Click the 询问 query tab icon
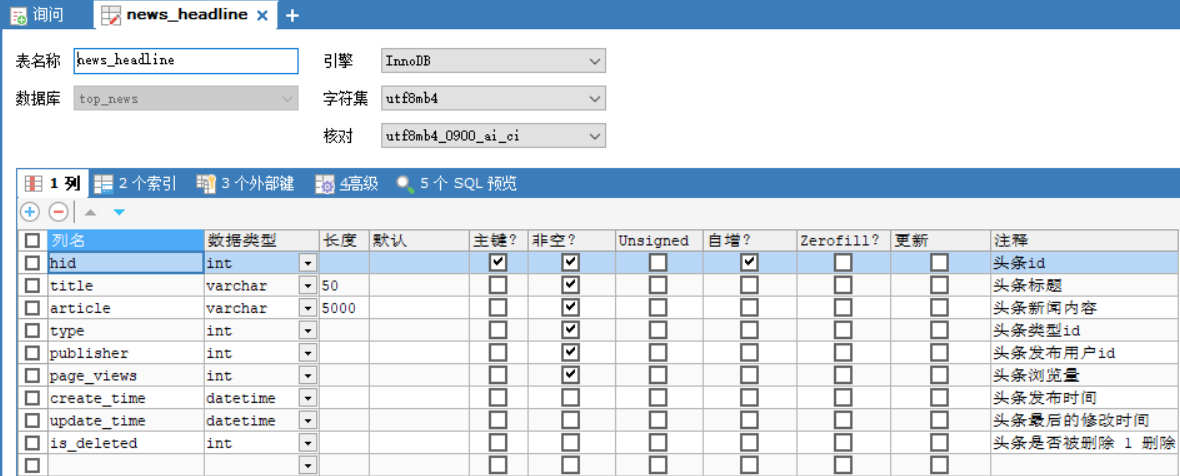This screenshot has width=1180, height=476. [x=18, y=16]
